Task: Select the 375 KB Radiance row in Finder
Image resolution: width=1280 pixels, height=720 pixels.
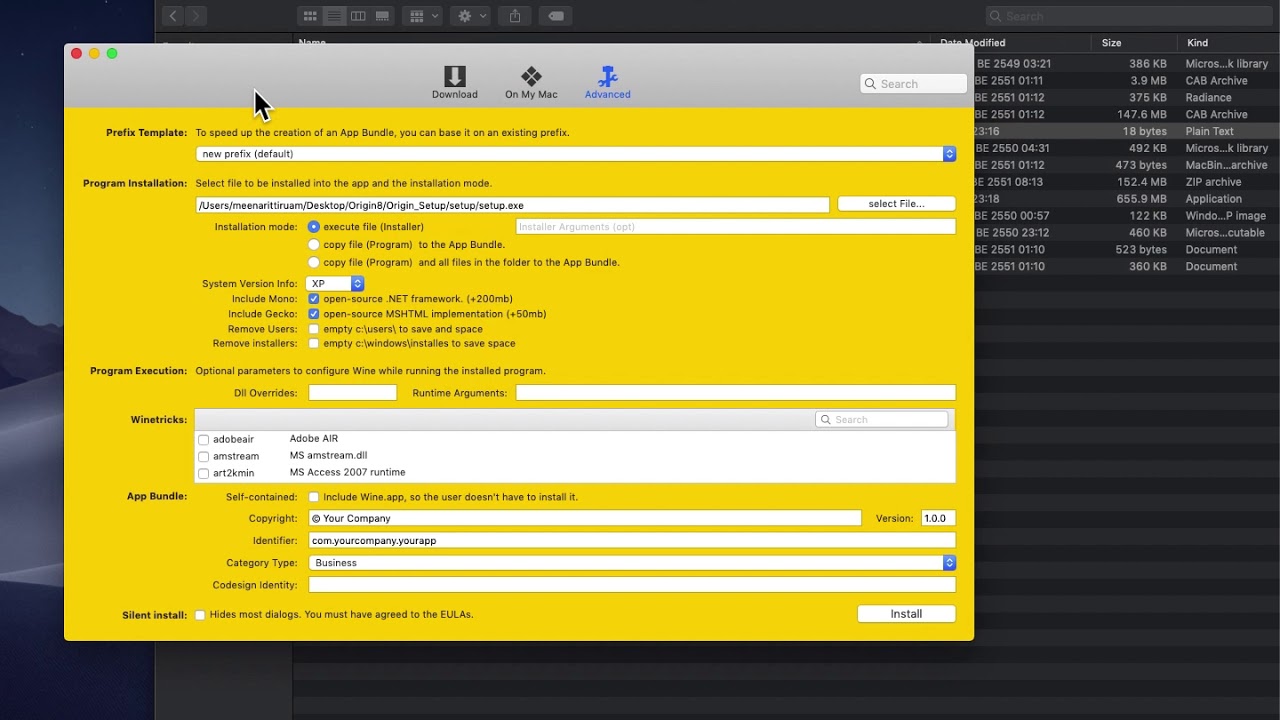Action: point(1127,97)
